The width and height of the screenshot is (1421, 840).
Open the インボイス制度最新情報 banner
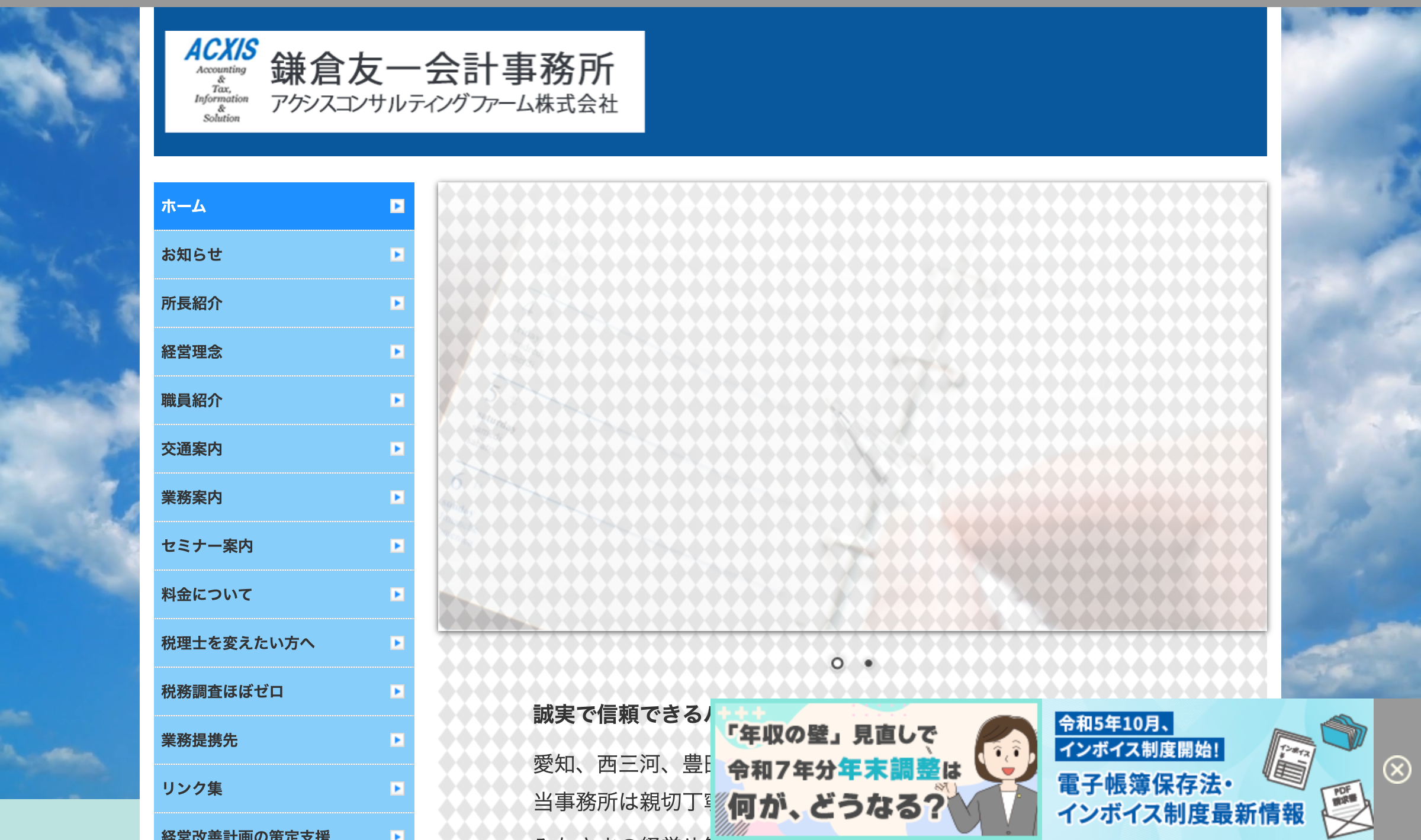[x=1208, y=770]
